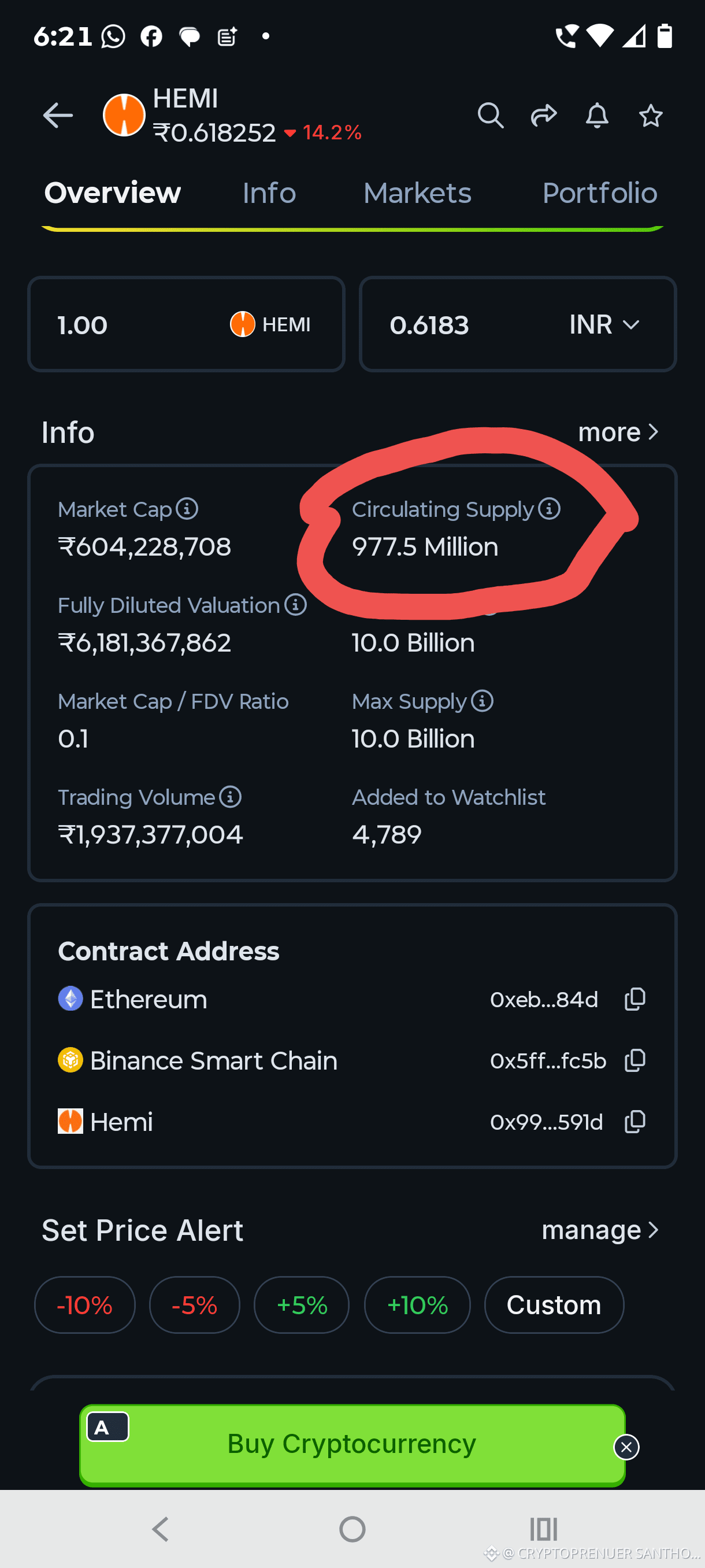Edit the HEMI amount input field

click(x=186, y=324)
